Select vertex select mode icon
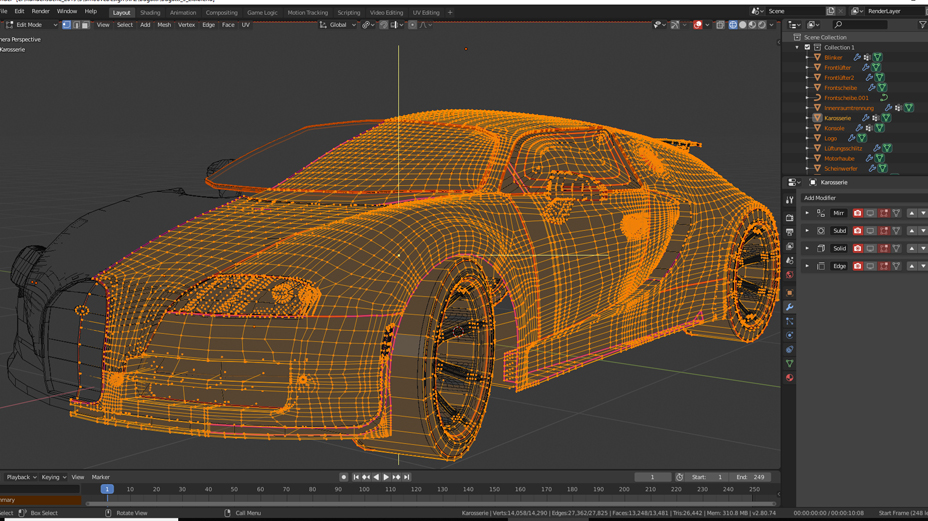The image size is (928, 521). tap(66, 25)
